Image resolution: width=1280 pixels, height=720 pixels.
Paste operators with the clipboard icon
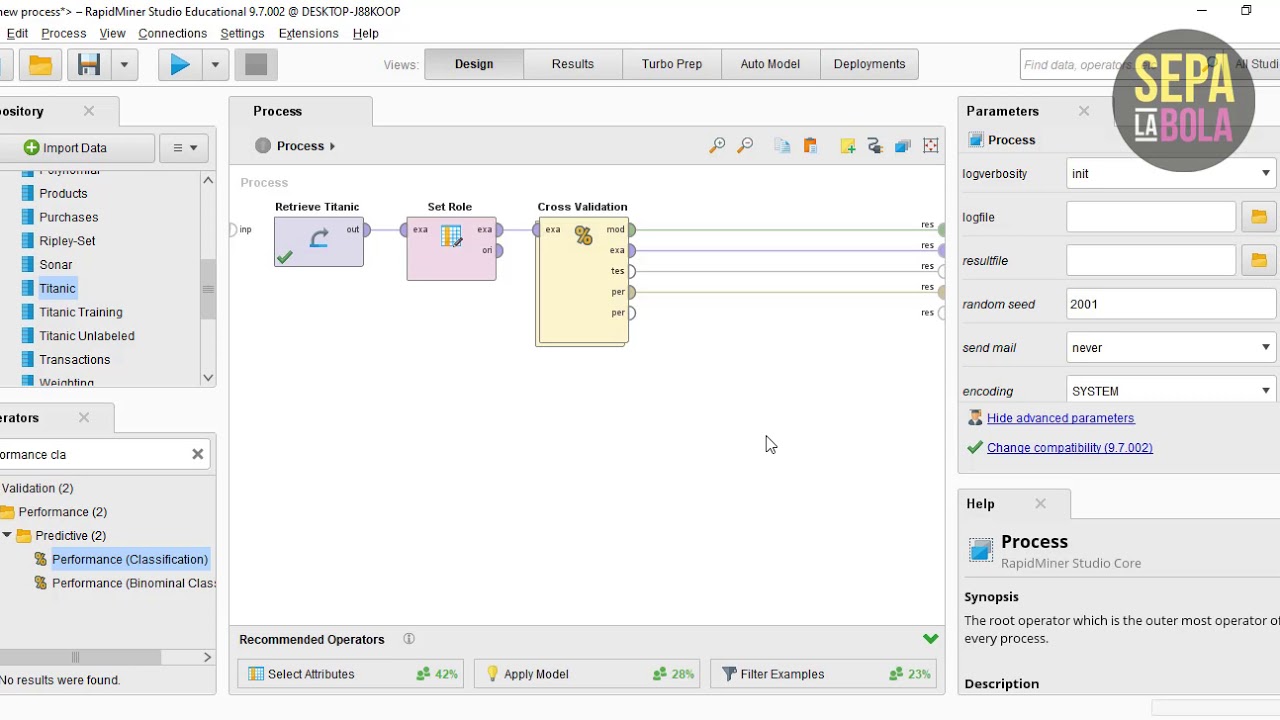tap(810, 146)
